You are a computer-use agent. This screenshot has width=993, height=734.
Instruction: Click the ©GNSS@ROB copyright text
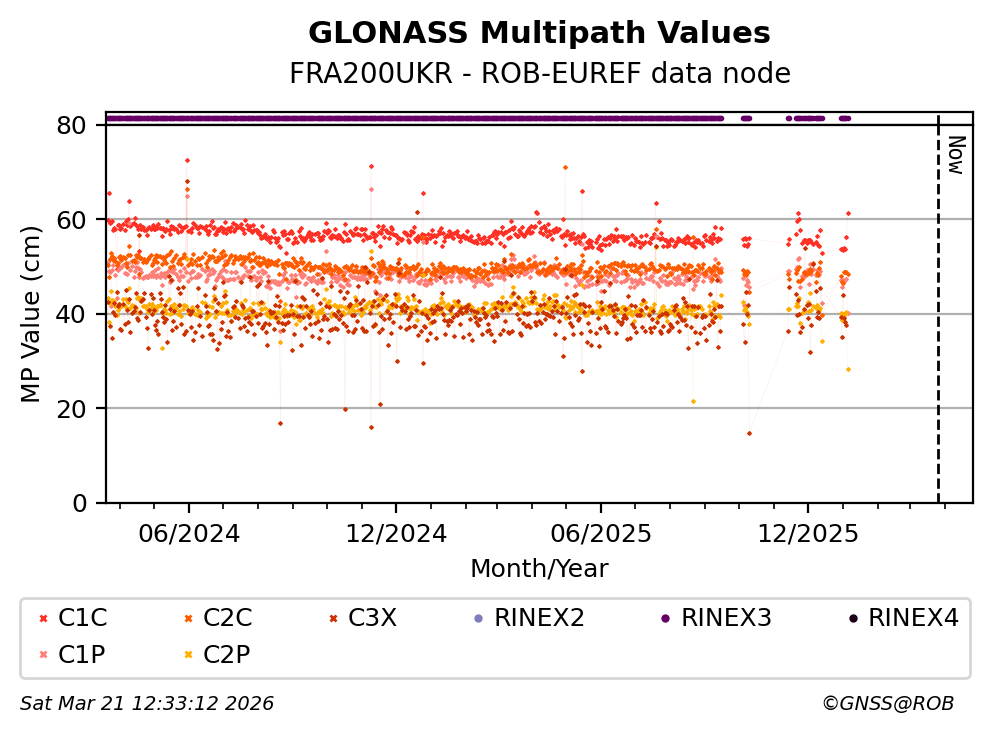(887, 704)
